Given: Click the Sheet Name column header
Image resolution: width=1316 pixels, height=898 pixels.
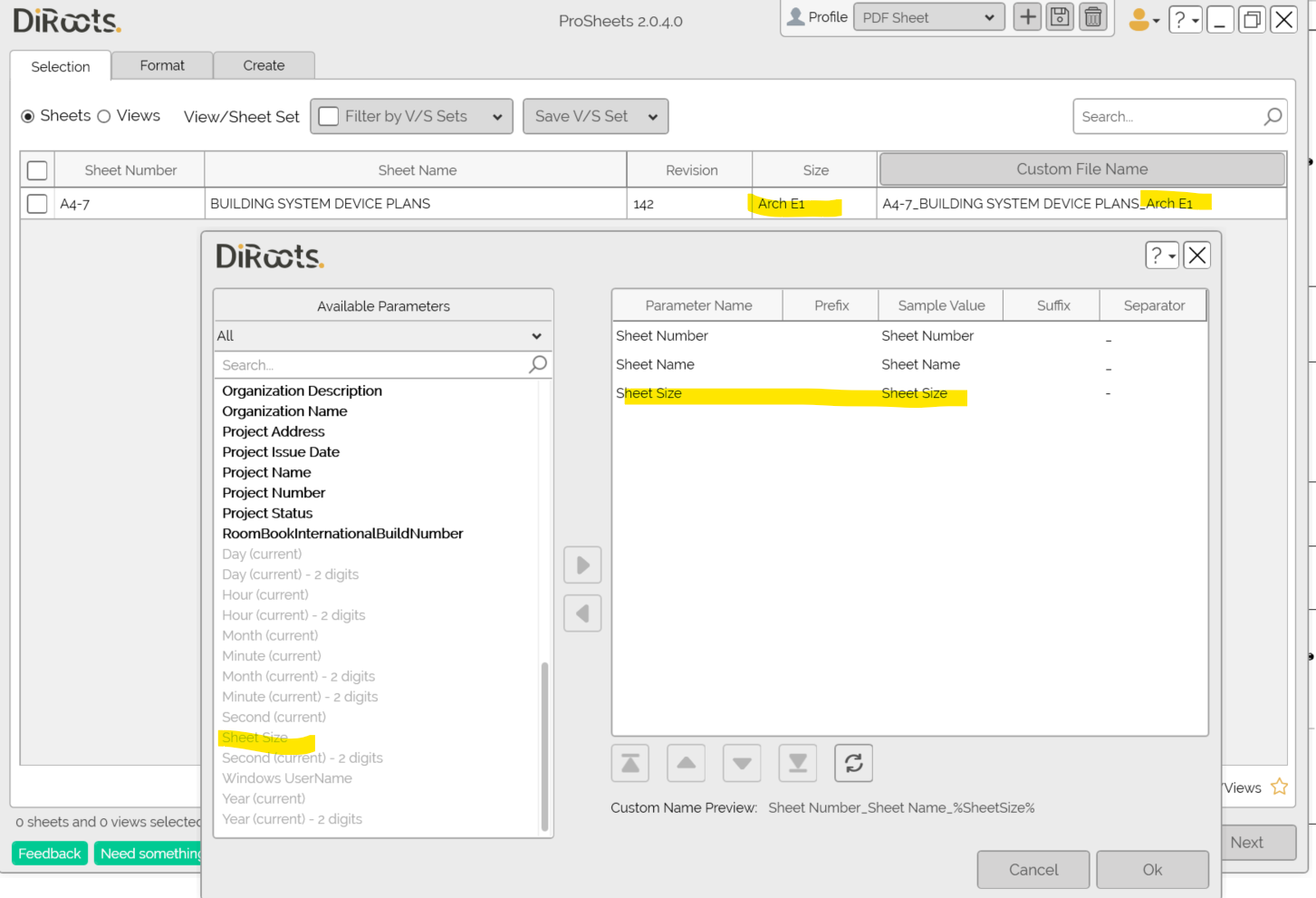Looking at the screenshot, I should (x=417, y=170).
